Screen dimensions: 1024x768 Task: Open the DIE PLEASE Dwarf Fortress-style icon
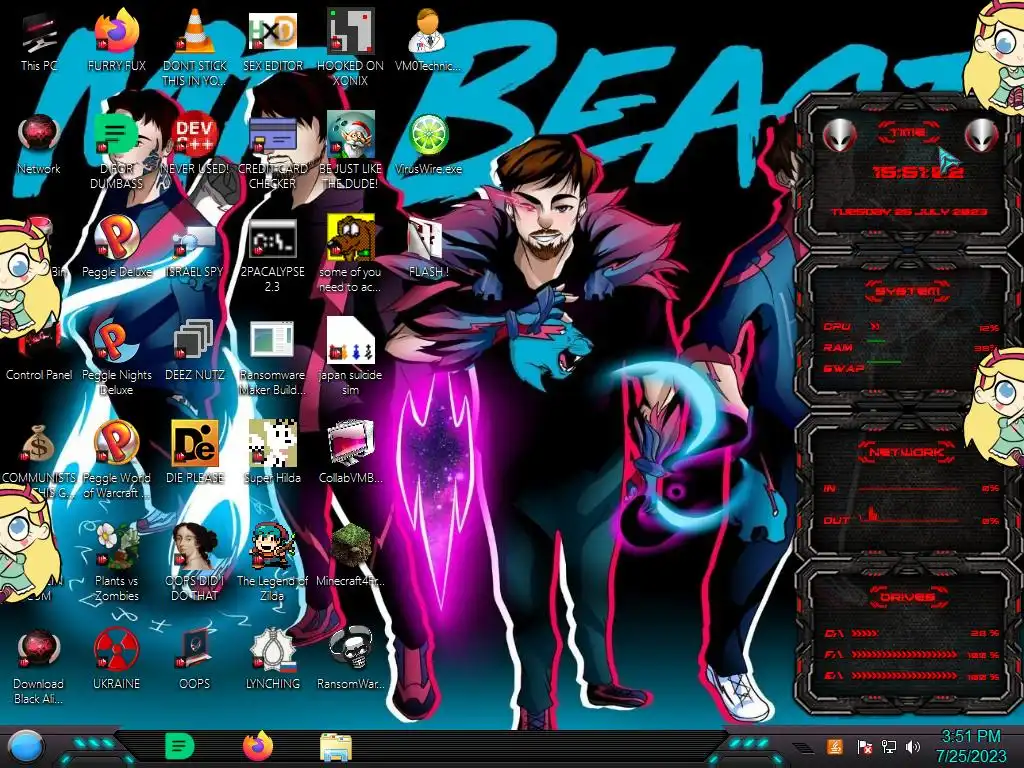pos(194,453)
